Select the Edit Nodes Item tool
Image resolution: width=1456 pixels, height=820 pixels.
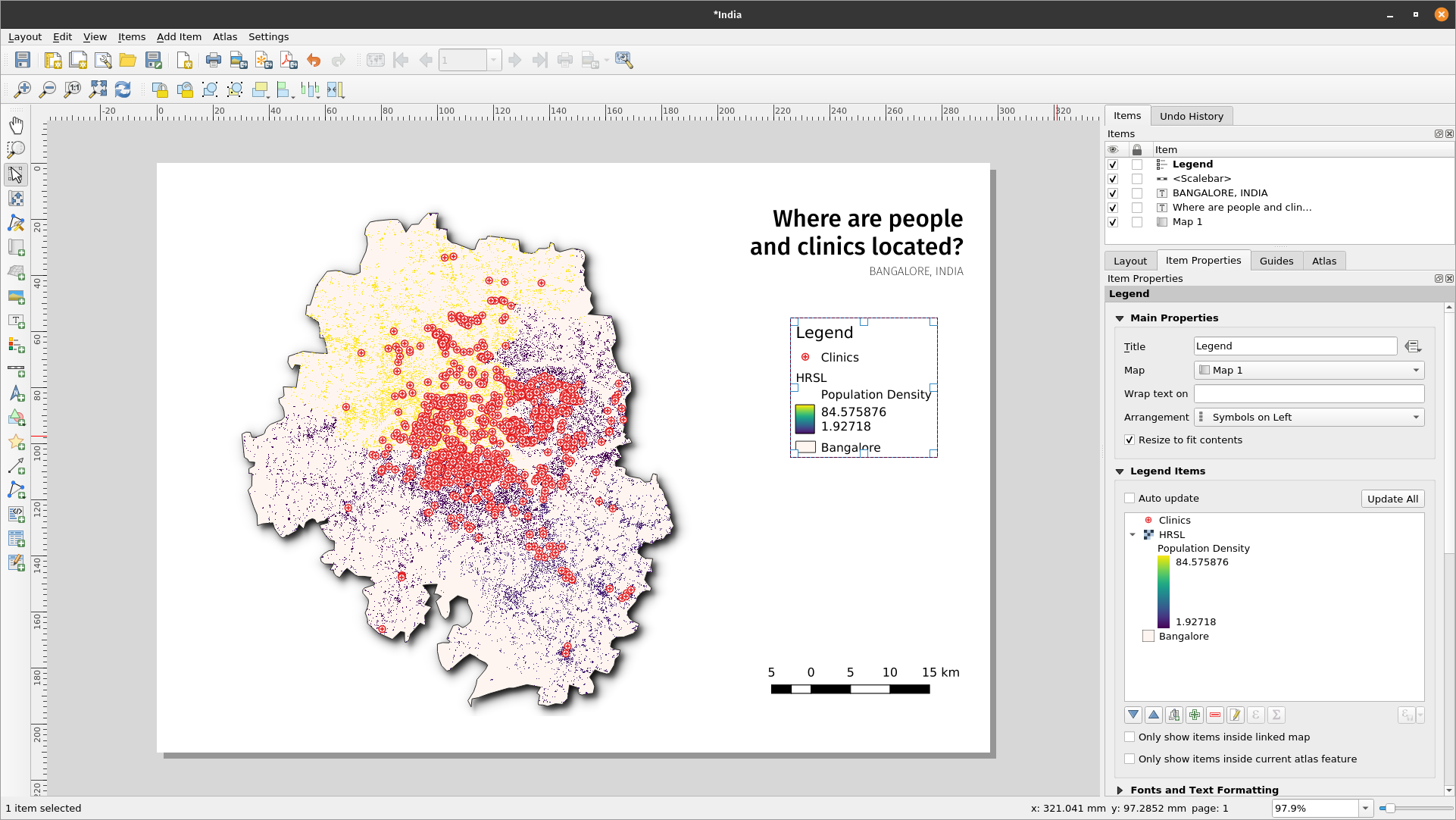click(x=16, y=223)
